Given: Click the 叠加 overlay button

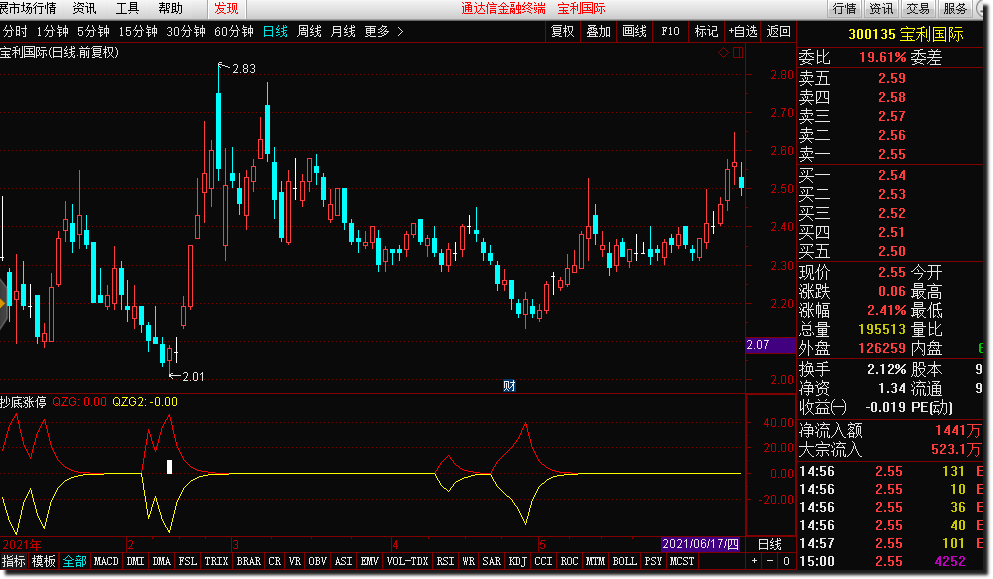Looking at the screenshot, I should [x=598, y=32].
